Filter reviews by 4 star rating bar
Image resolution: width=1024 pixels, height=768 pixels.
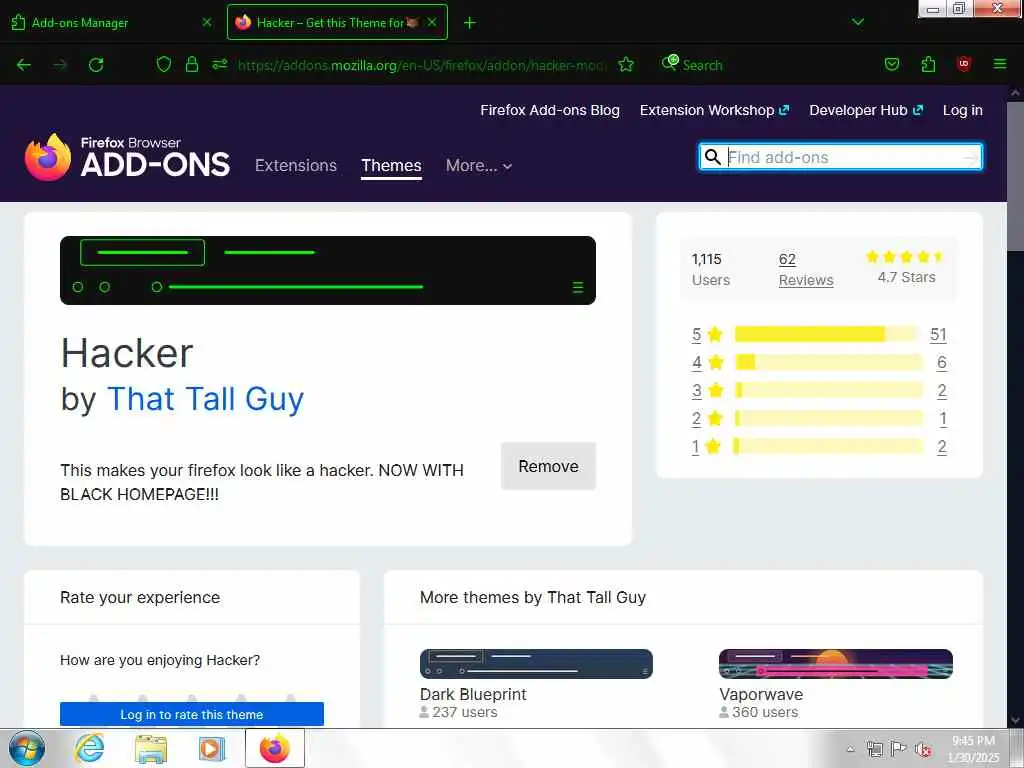pos(827,362)
